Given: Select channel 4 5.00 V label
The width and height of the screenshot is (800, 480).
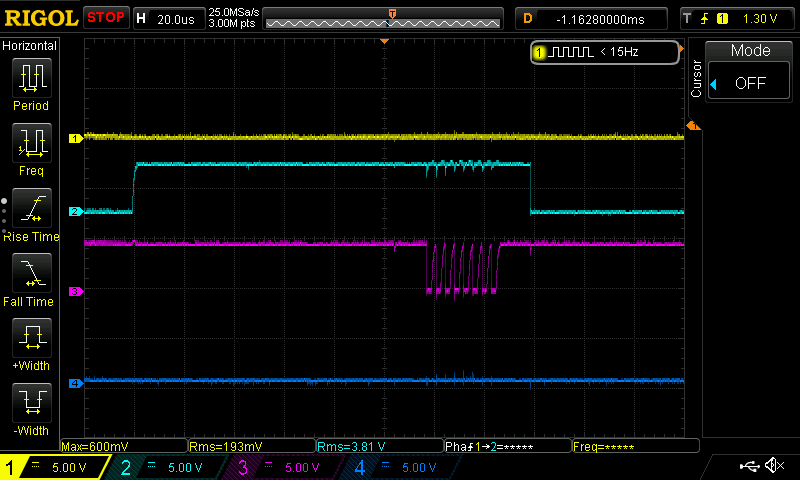Looking at the screenshot, I should point(419,467).
